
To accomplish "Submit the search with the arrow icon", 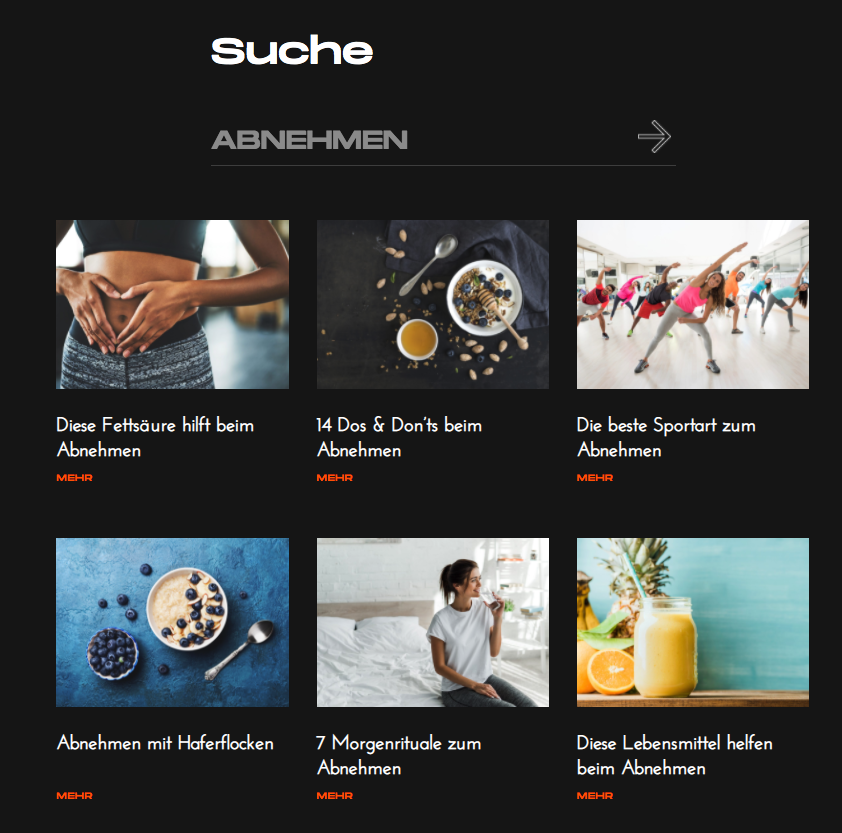I will click(654, 136).
